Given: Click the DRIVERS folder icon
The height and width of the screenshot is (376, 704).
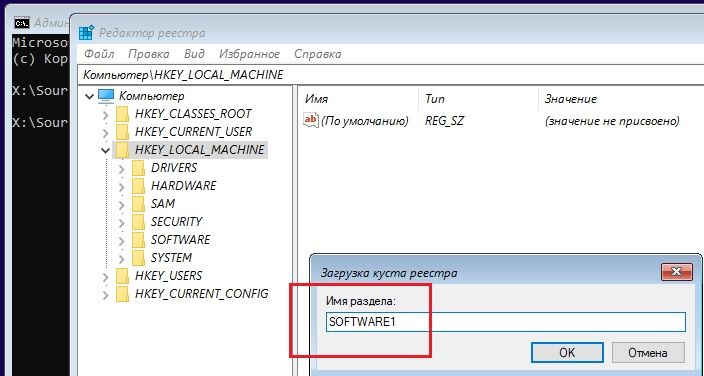Looking at the screenshot, I should pyautogui.click(x=139, y=168).
